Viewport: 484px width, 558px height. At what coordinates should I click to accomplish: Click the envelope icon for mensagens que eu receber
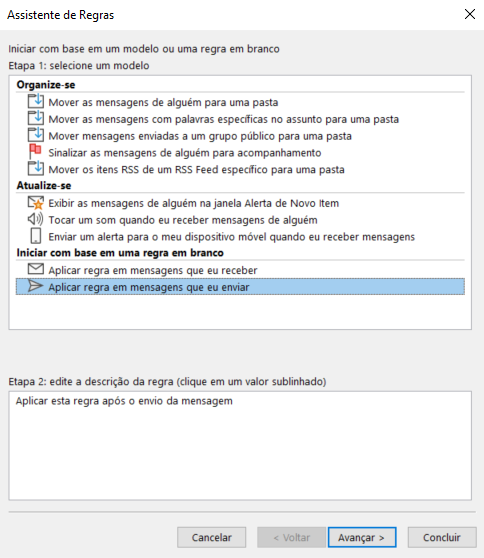36,269
